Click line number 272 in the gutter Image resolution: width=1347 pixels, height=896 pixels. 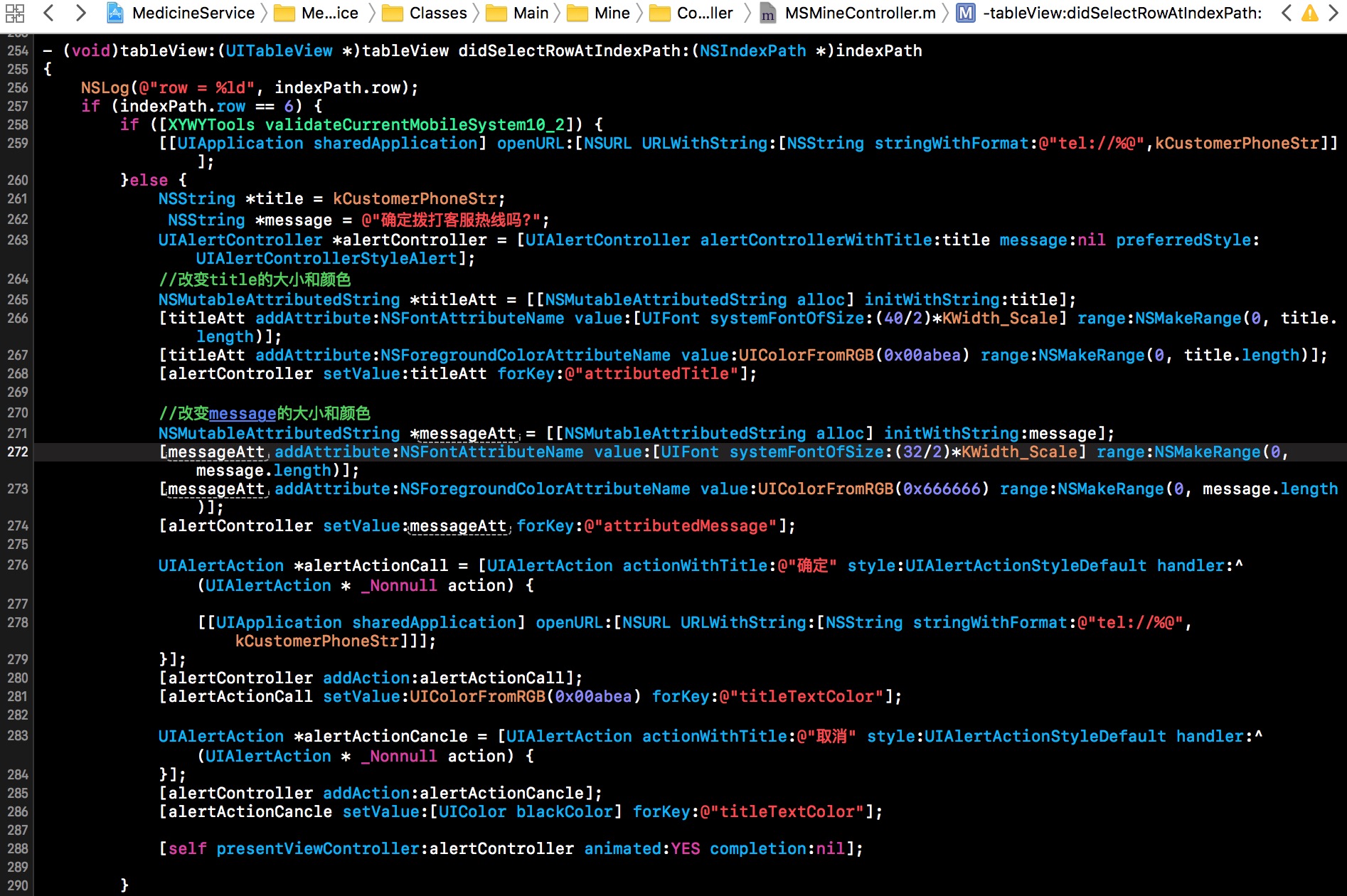click(x=18, y=452)
